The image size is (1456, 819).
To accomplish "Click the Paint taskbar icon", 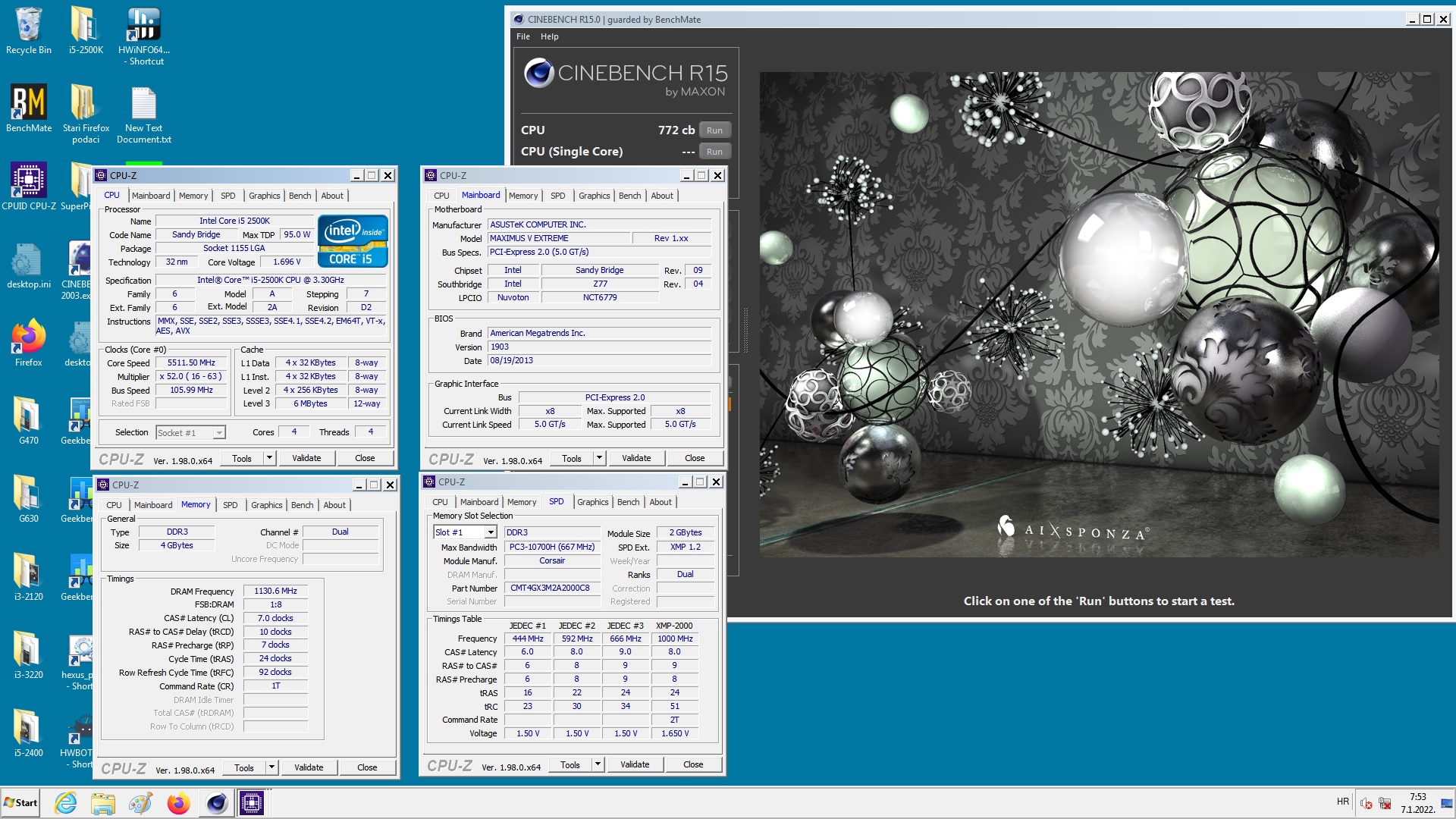I will click(140, 803).
